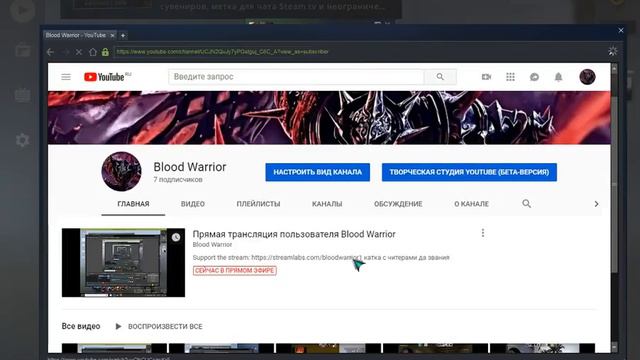
Task: Click the gear settings icon in the left sidebar
Action: 22,140
